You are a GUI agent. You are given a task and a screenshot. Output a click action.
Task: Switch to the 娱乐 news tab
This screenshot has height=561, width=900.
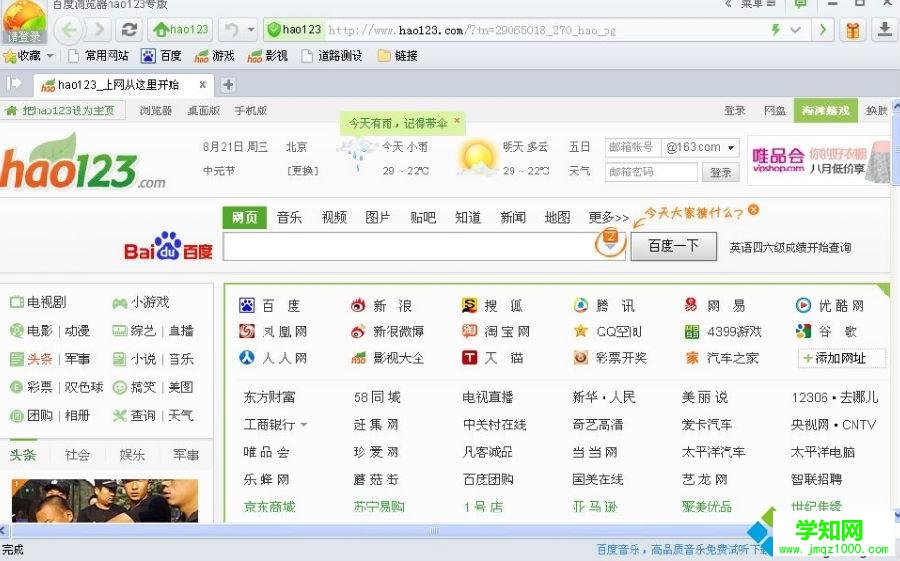tap(132, 455)
